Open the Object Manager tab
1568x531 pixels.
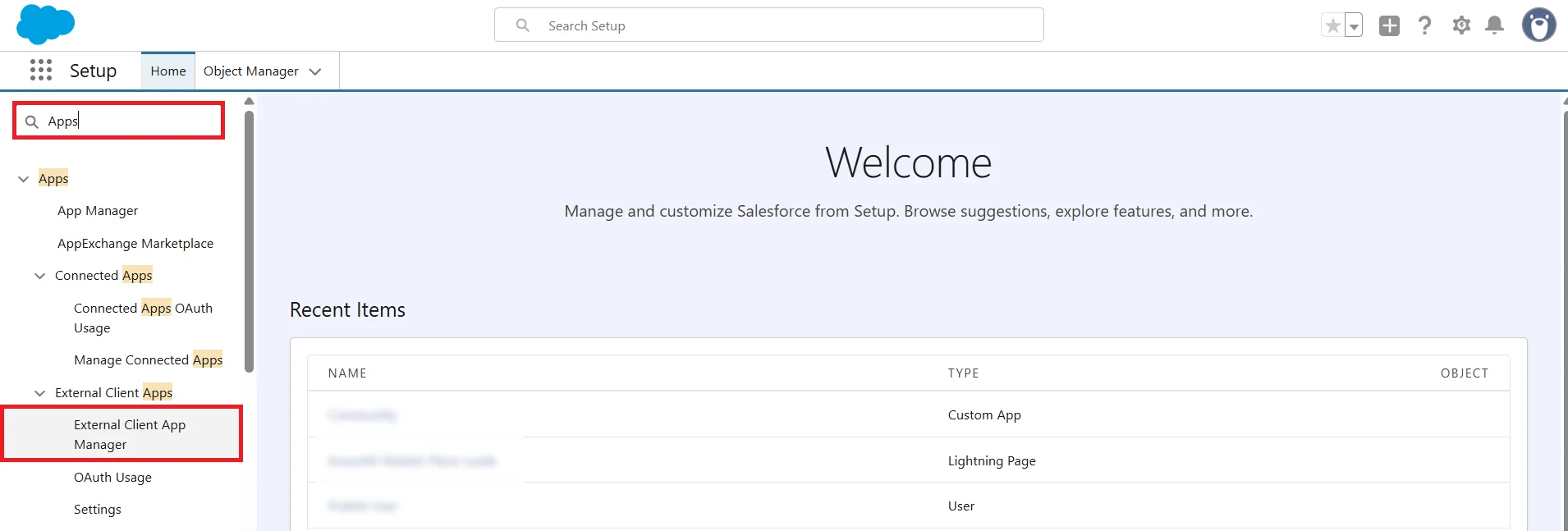pyautogui.click(x=251, y=71)
